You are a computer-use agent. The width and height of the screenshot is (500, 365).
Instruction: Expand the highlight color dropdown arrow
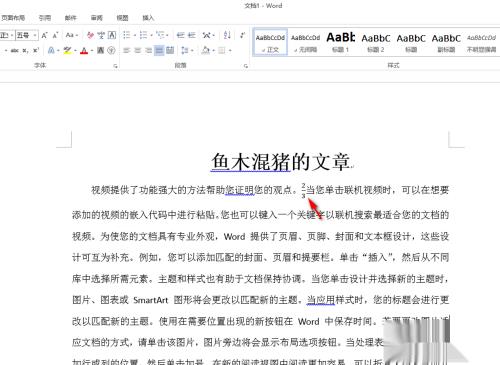[75, 51]
